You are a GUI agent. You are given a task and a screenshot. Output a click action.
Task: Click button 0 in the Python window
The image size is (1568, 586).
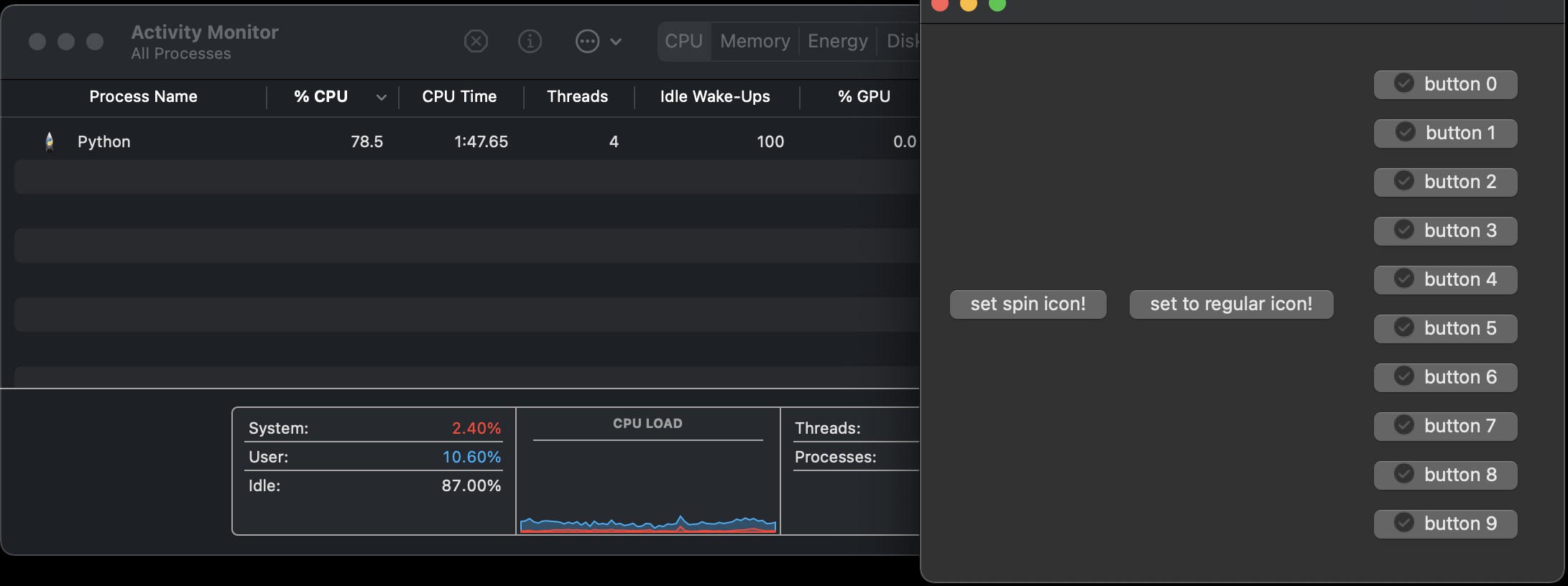coord(1446,84)
